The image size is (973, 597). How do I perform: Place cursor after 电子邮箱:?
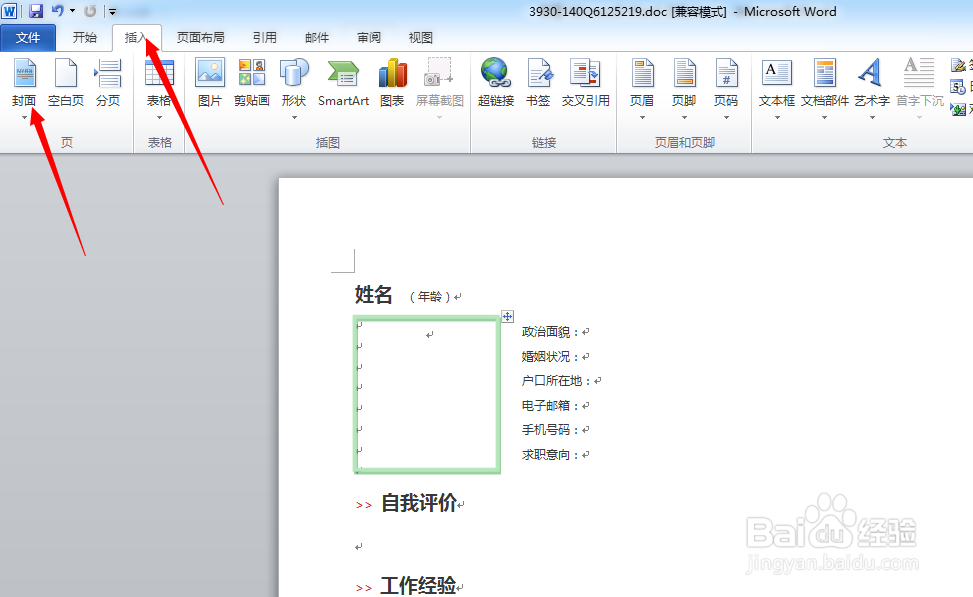tap(585, 406)
